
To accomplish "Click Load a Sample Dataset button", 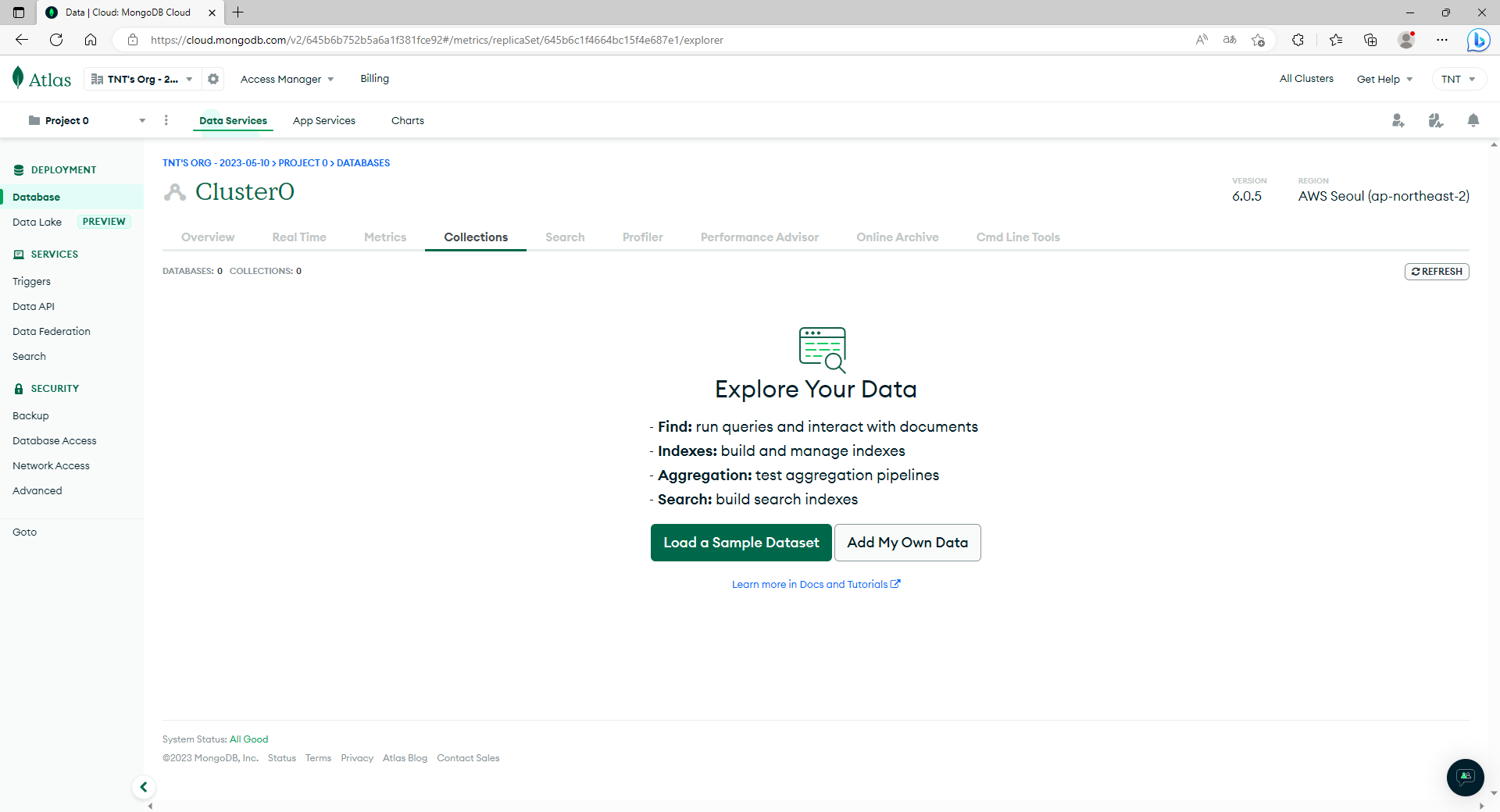I will pos(741,543).
